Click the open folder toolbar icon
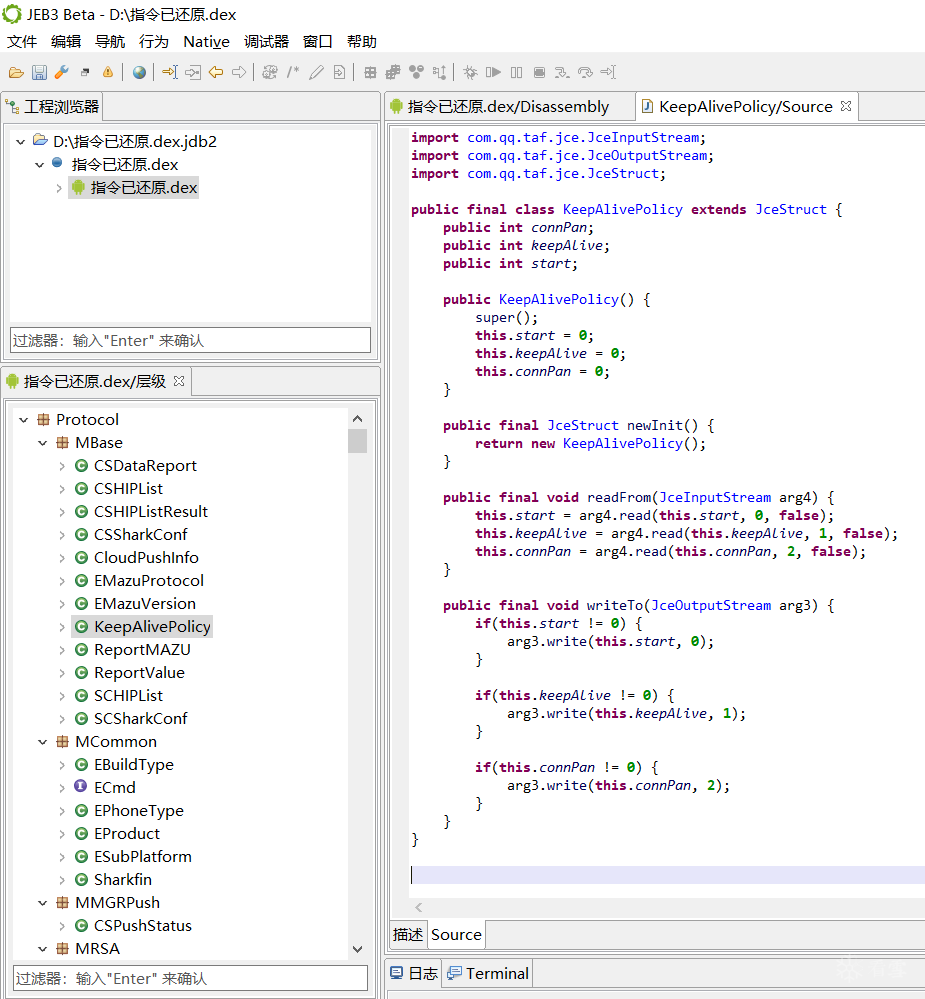 tap(16, 72)
